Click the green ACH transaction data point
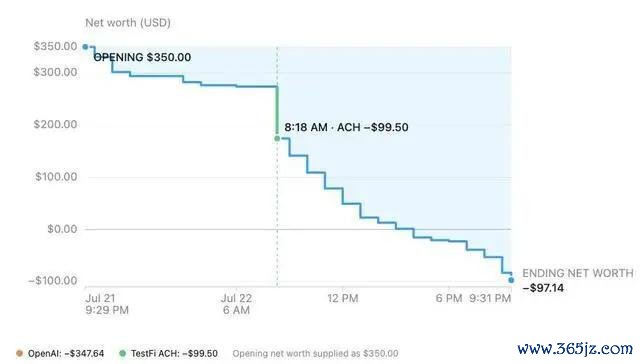The width and height of the screenshot is (640, 364). click(277, 139)
